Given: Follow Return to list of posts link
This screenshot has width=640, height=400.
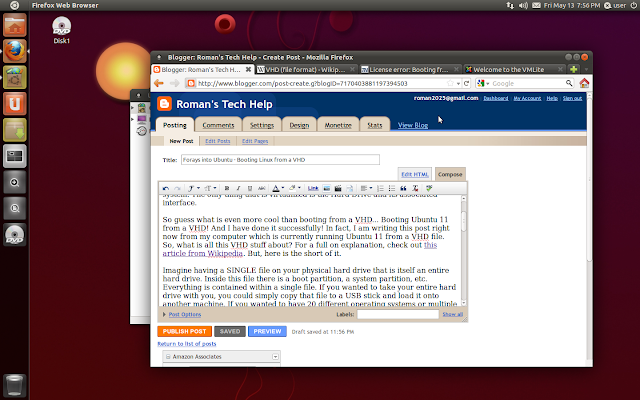Looking at the screenshot, I should [187, 344].
